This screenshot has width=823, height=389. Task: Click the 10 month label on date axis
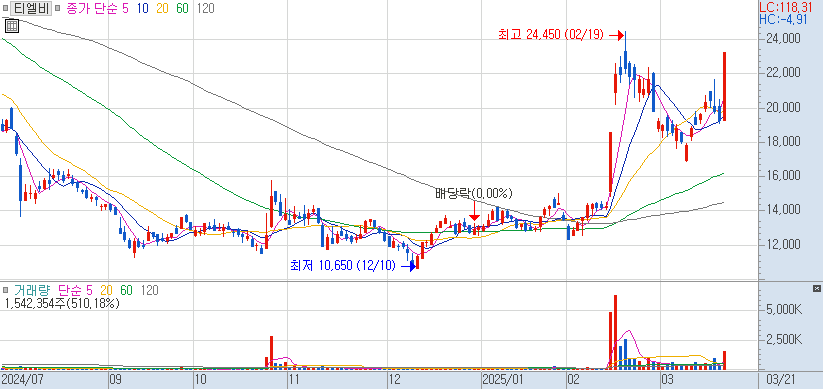point(201,380)
